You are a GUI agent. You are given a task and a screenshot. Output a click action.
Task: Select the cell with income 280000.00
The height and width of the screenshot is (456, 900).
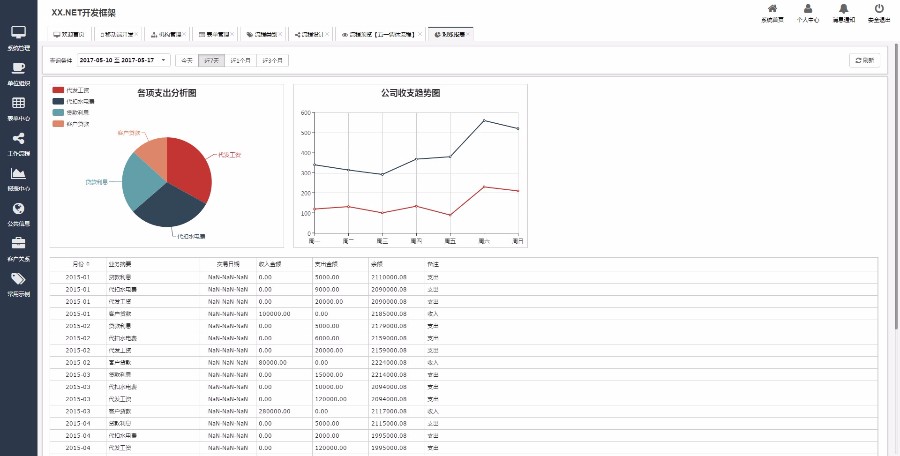[x=285, y=411]
